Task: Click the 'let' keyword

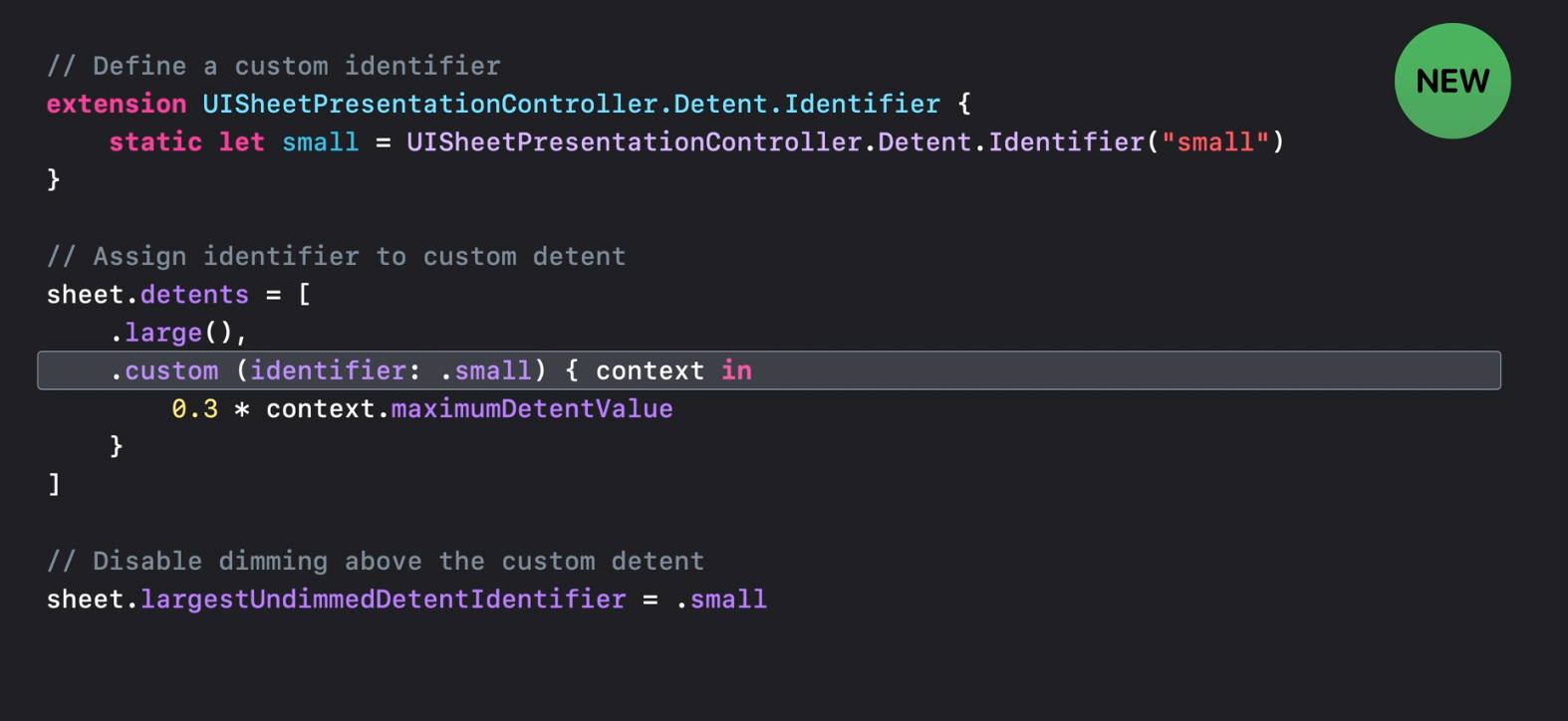Action: point(241,141)
